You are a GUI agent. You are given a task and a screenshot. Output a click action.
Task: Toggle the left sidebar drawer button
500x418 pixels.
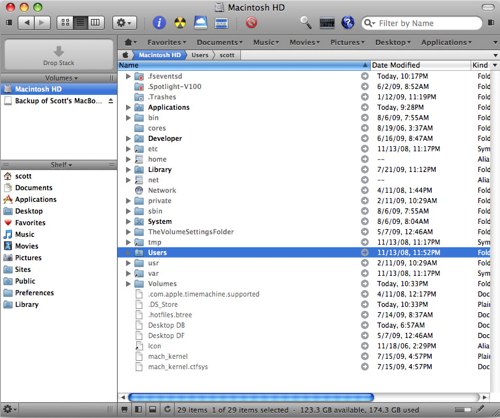[9, 22]
